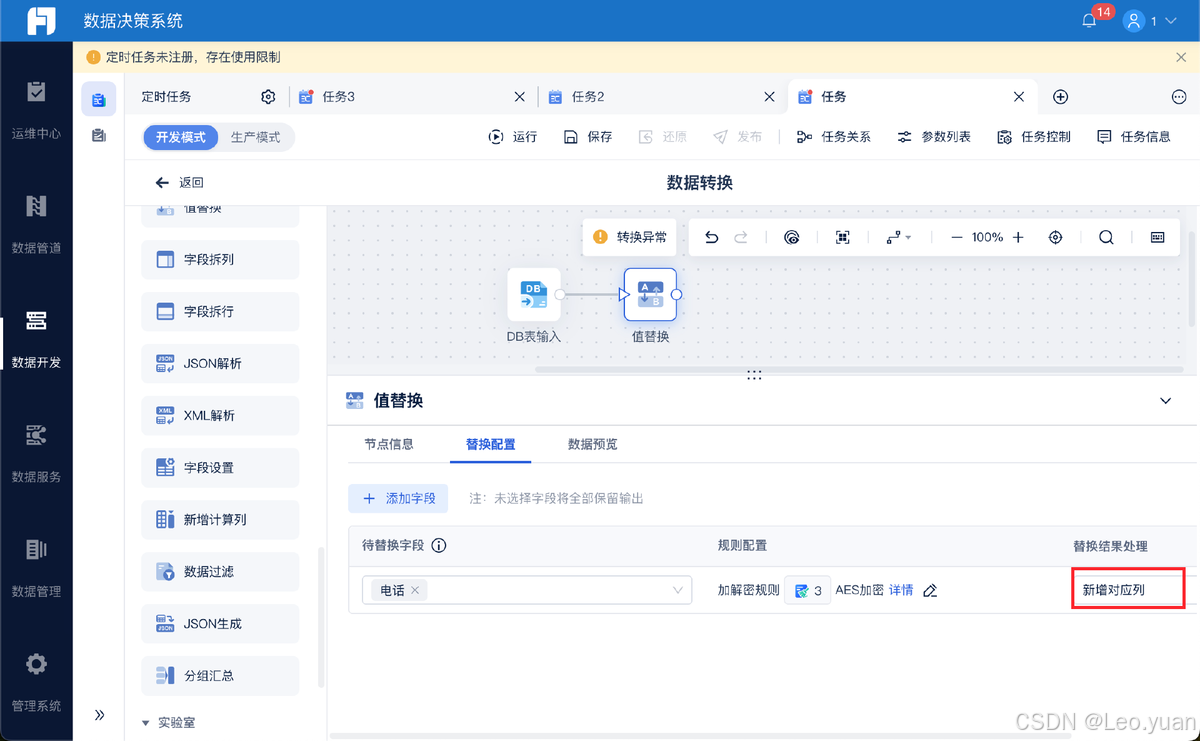This screenshot has width=1200, height=741.
Task: Select the 字段拆列 operator
Action: 220,259
